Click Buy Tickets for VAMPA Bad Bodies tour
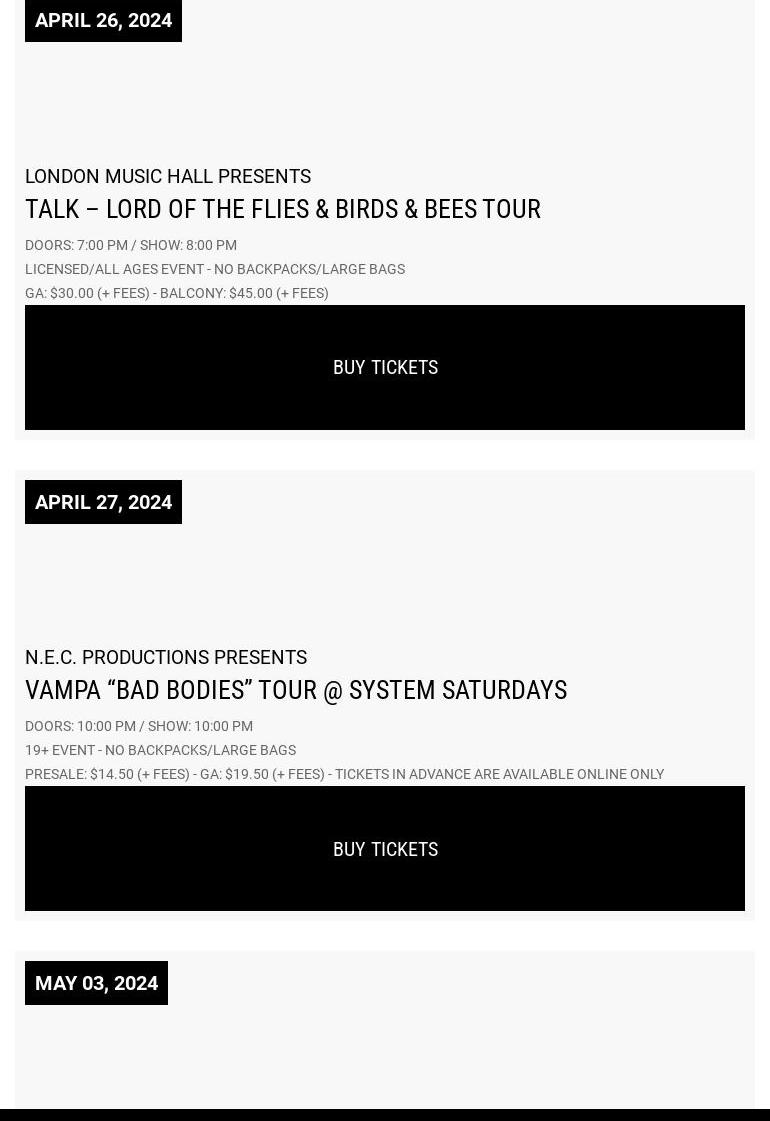The width and height of the screenshot is (770, 1121). point(385,849)
